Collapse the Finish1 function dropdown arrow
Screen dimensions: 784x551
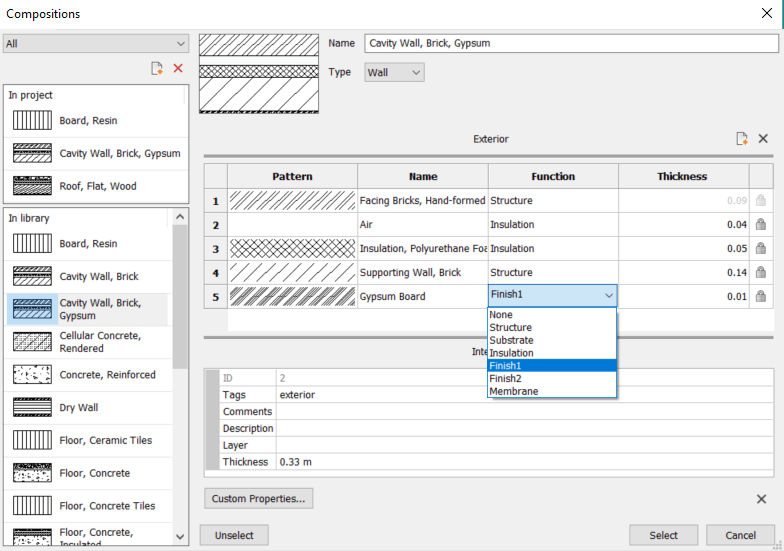coord(608,296)
